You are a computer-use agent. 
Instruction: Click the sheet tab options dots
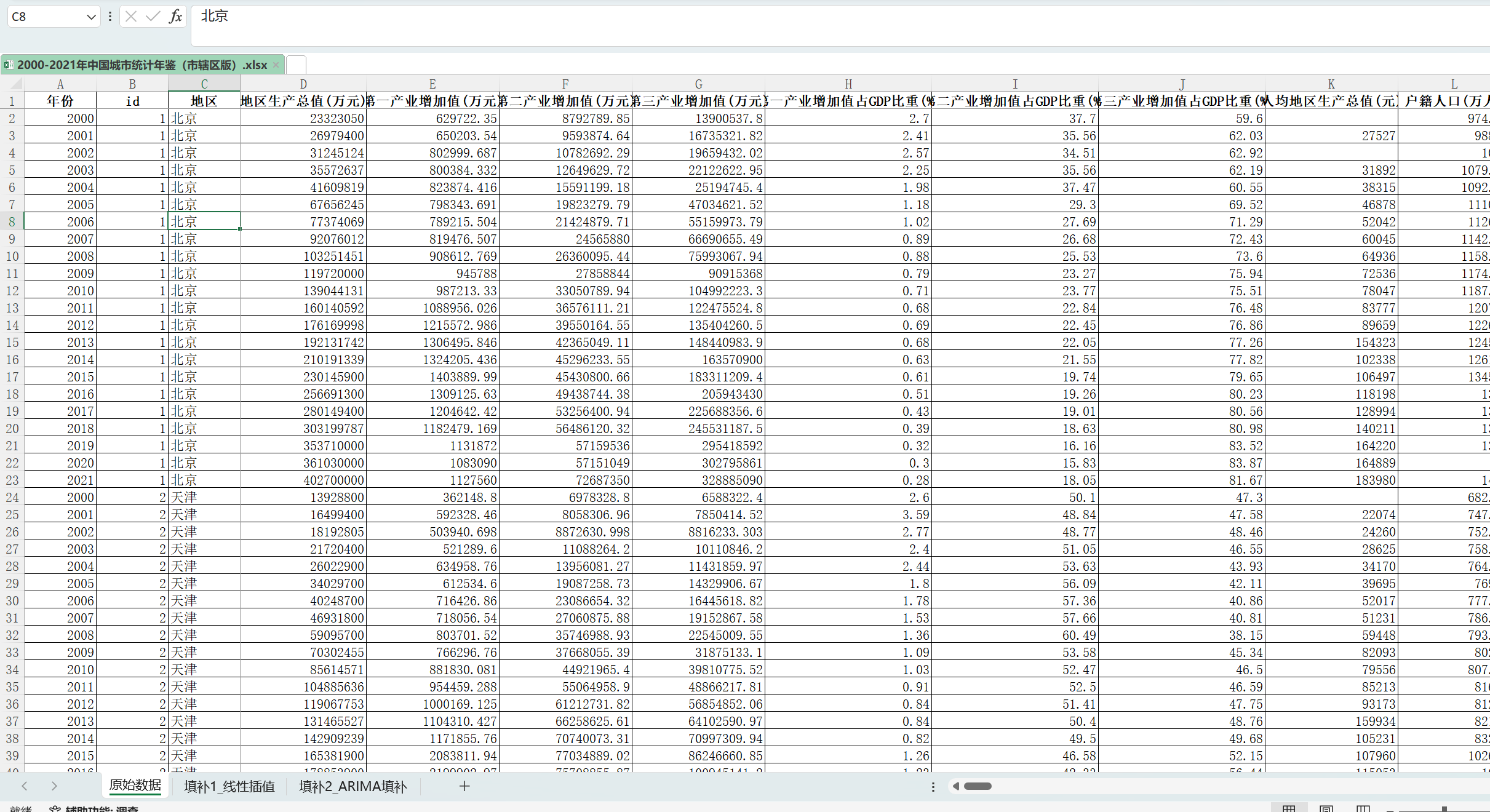[933, 786]
